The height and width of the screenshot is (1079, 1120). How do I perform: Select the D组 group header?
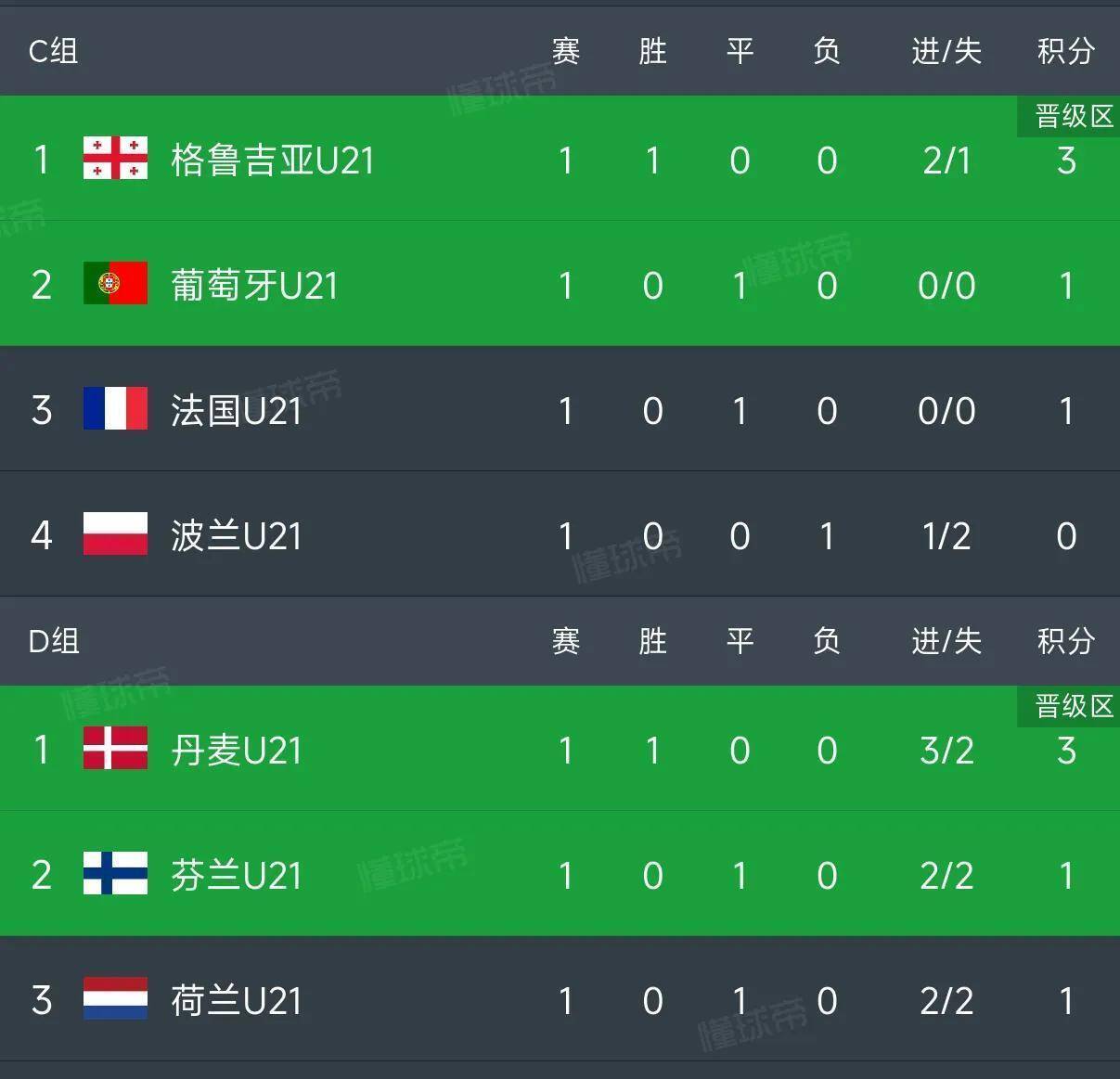(52, 642)
